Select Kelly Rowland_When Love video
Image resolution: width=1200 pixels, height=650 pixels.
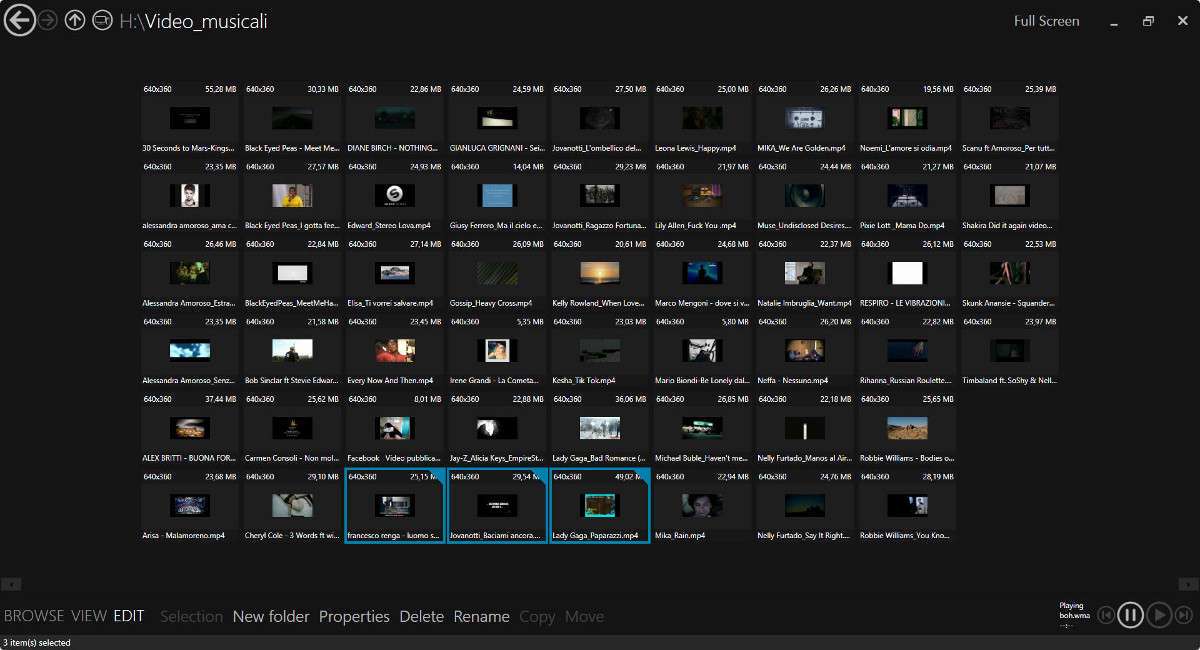coord(600,273)
